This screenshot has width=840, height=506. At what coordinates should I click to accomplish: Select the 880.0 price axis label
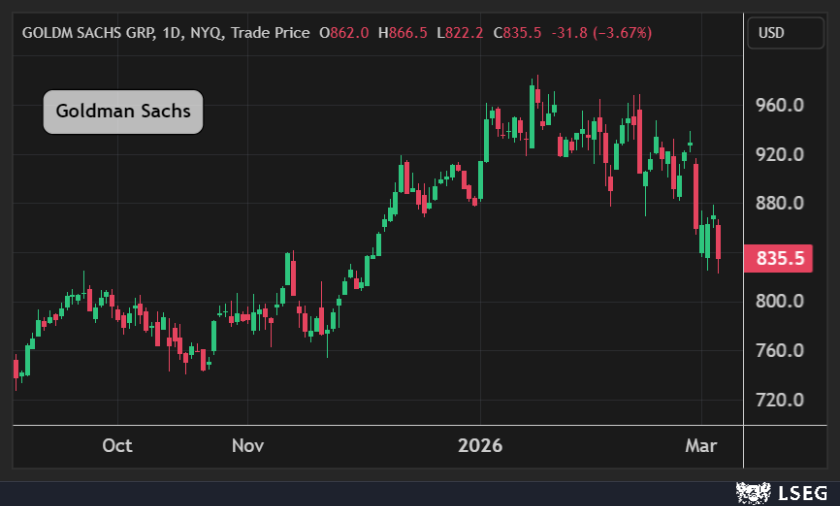pos(780,204)
